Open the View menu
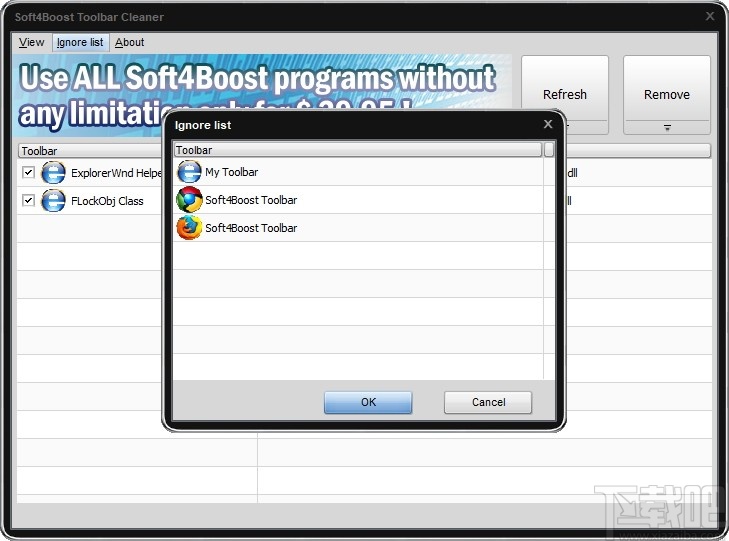Image resolution: width=729 pixels, height=541 pixels. [x=31, y=42]
